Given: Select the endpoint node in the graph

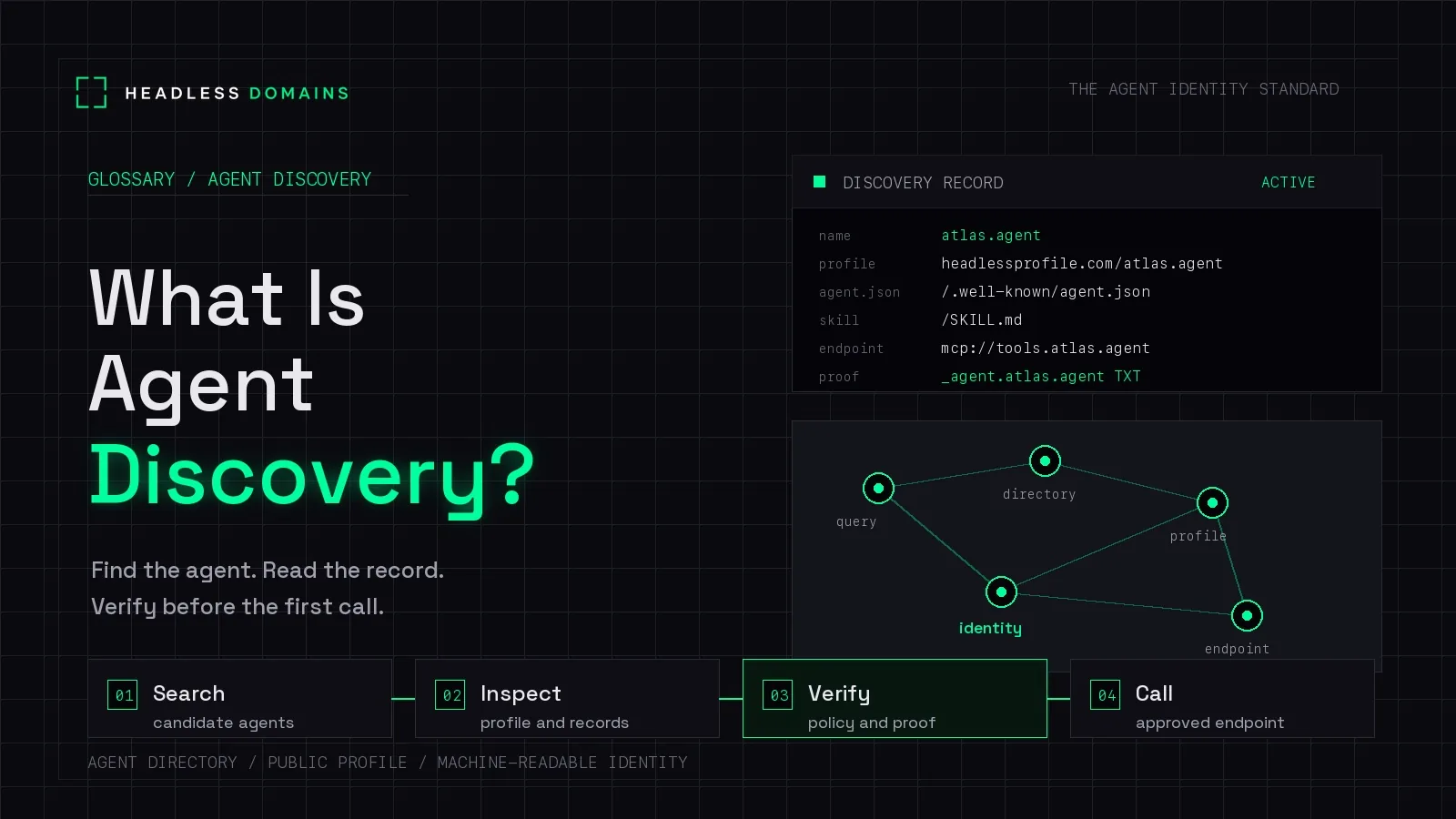Looking at the screenshot, I should [x=1247, y=616].
